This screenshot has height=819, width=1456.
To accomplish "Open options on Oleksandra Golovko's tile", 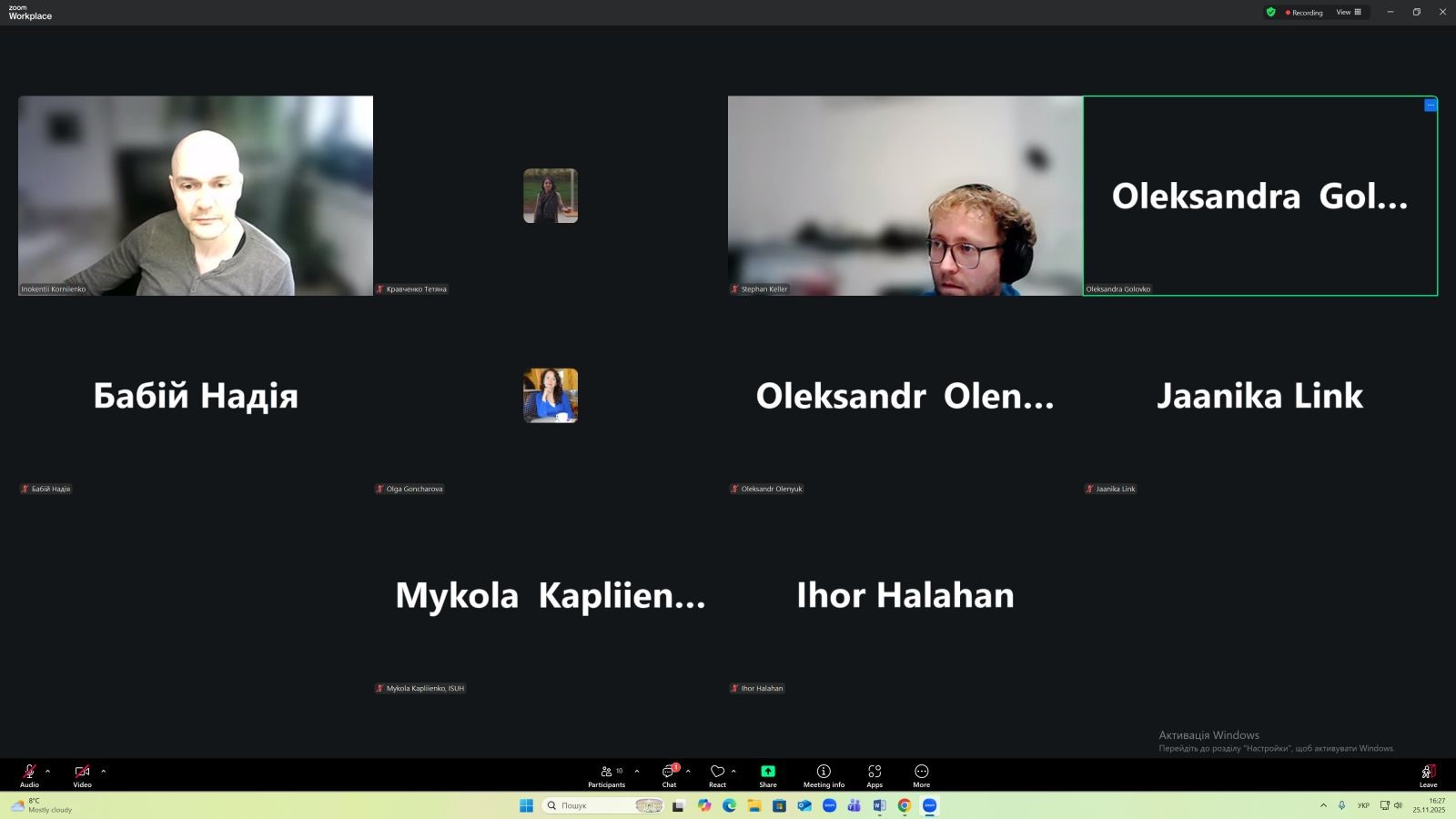I will coord(1431,106).
